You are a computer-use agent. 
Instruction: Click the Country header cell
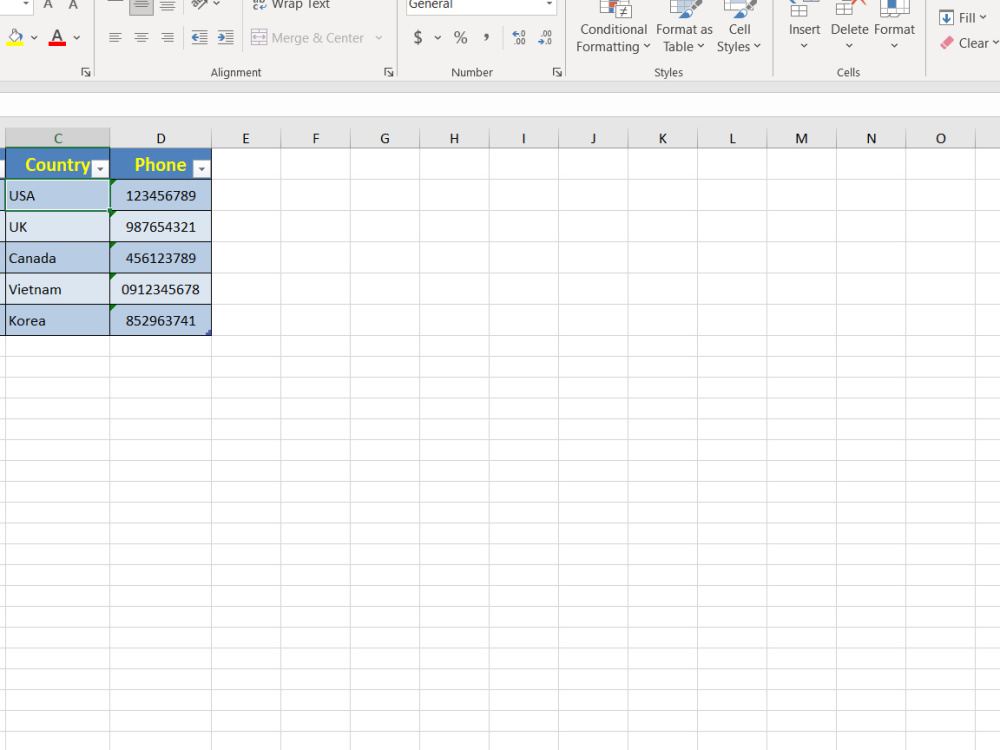[x=57, y=164]
